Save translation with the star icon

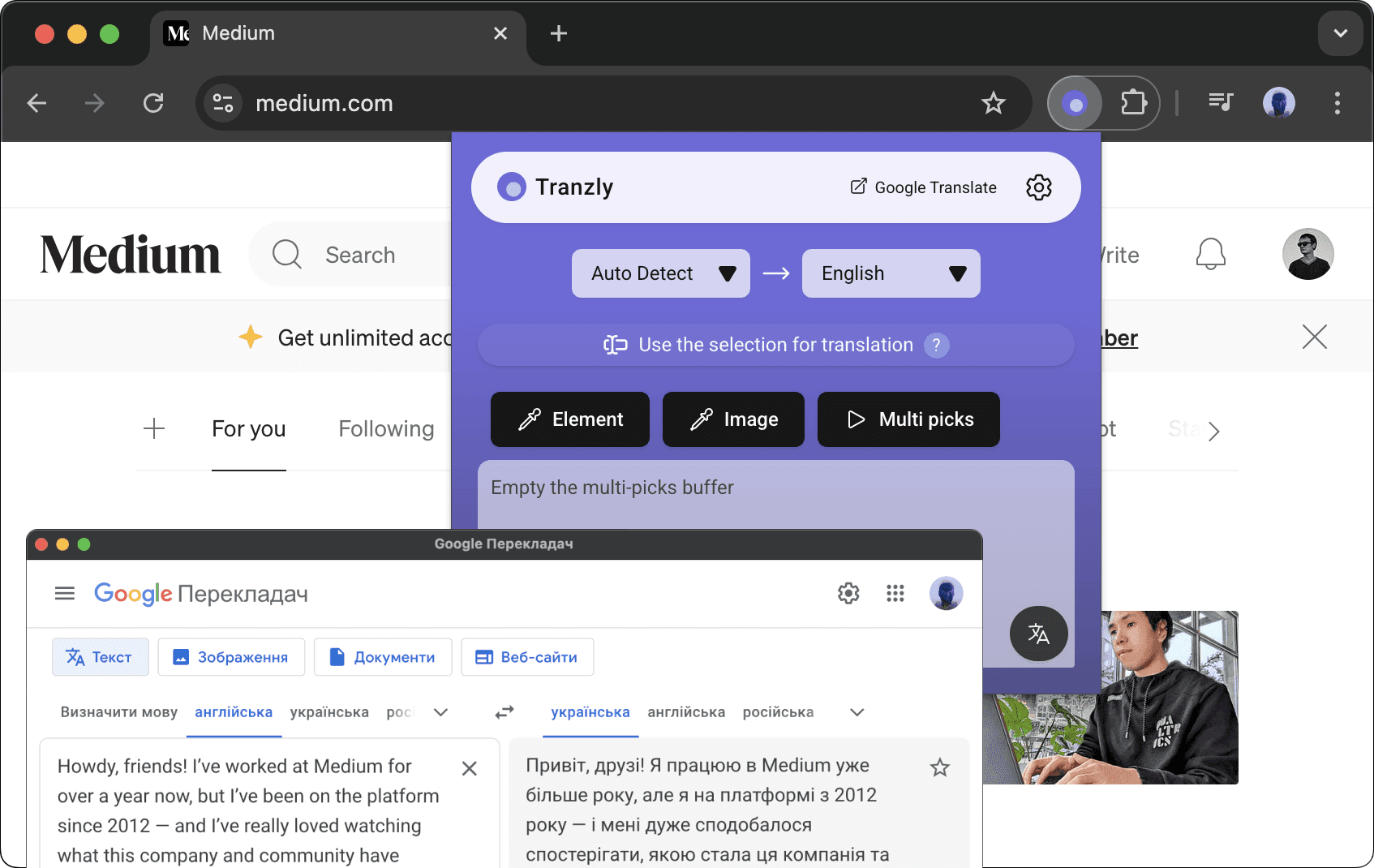click(x=939, y=767)
